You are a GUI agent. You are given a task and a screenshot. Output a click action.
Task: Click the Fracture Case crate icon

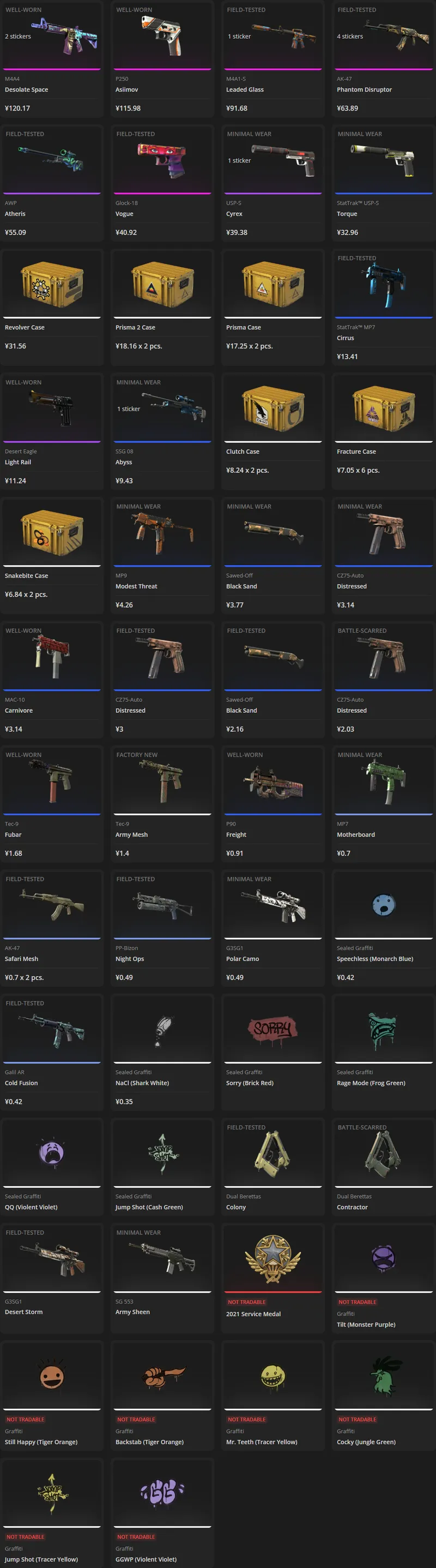tap(384, 408)
